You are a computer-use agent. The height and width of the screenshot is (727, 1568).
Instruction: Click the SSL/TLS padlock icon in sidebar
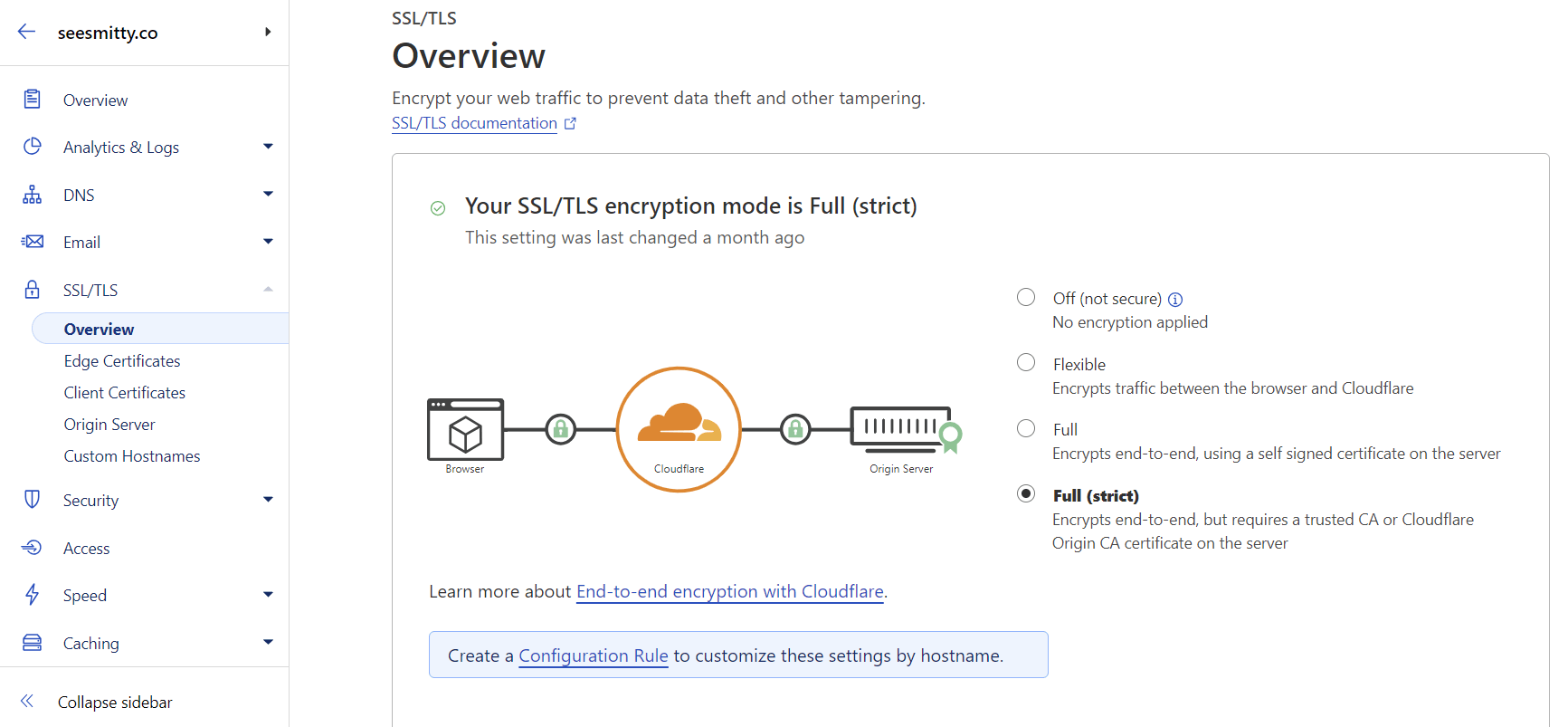click(x=32, y=289)
